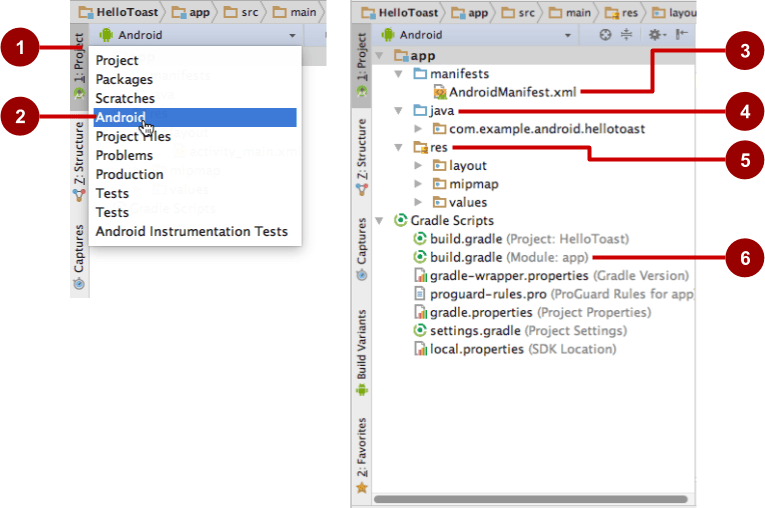Click the build.gradle (Project: HelloToast) gradle icon

(x=420, y=239)
